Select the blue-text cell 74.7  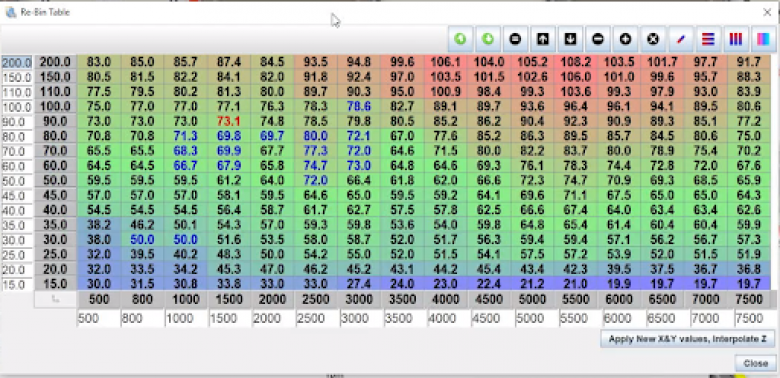pos(316,166)
